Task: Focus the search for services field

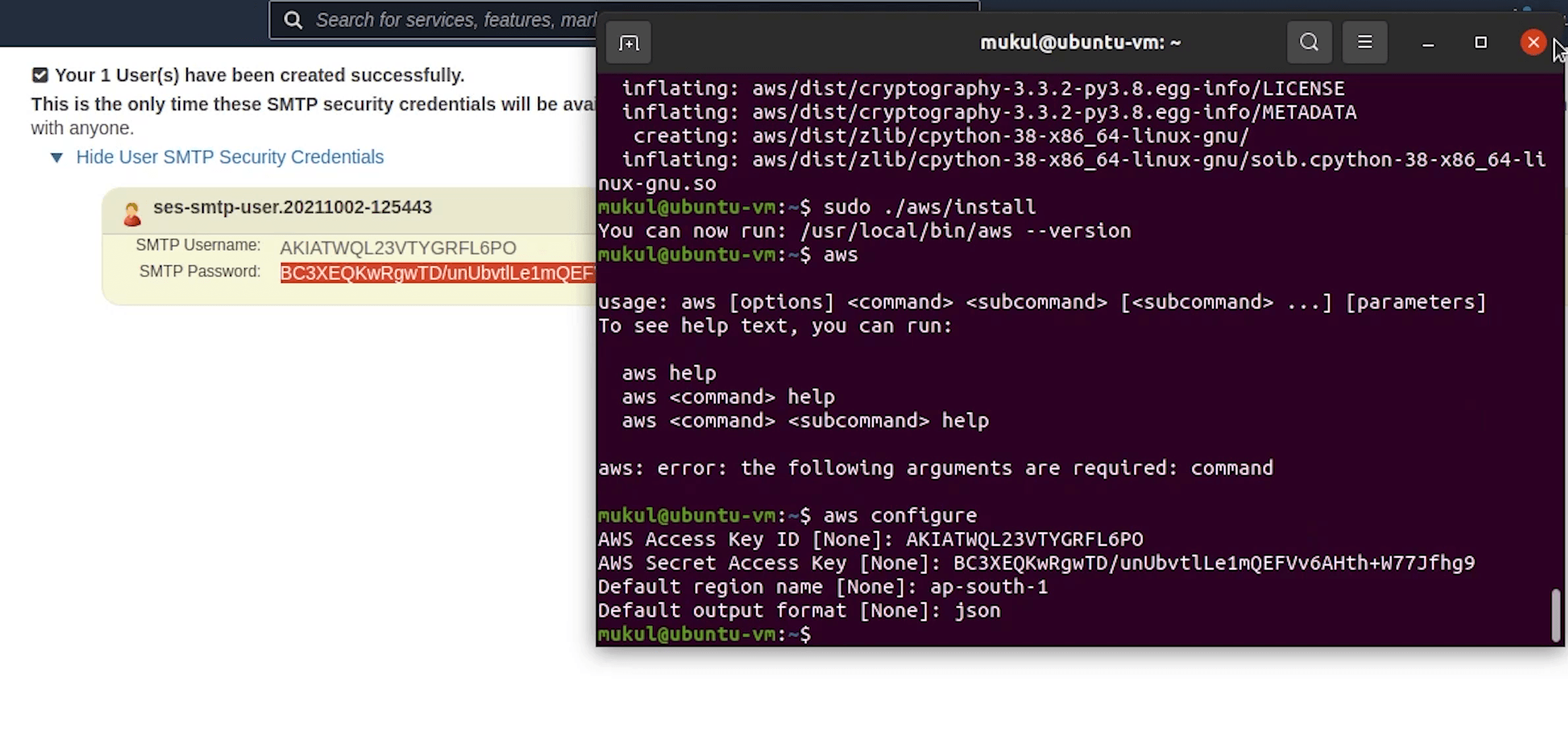Action: tap(455, 20)
